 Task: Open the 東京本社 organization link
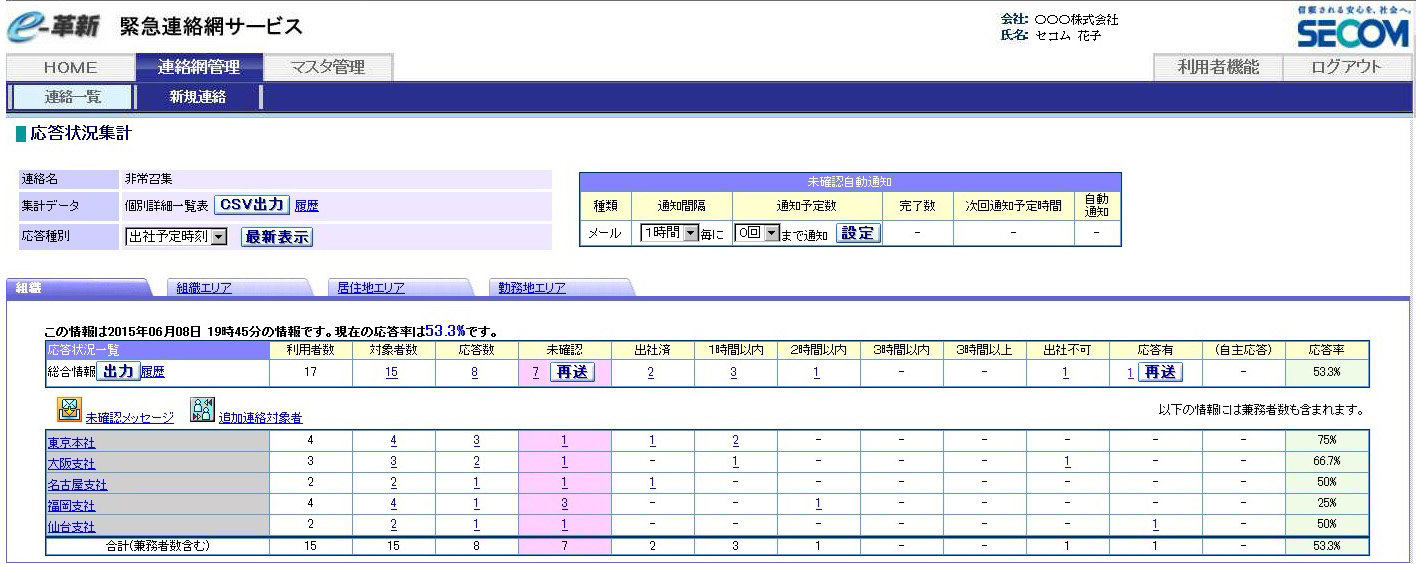pos(71,442)
